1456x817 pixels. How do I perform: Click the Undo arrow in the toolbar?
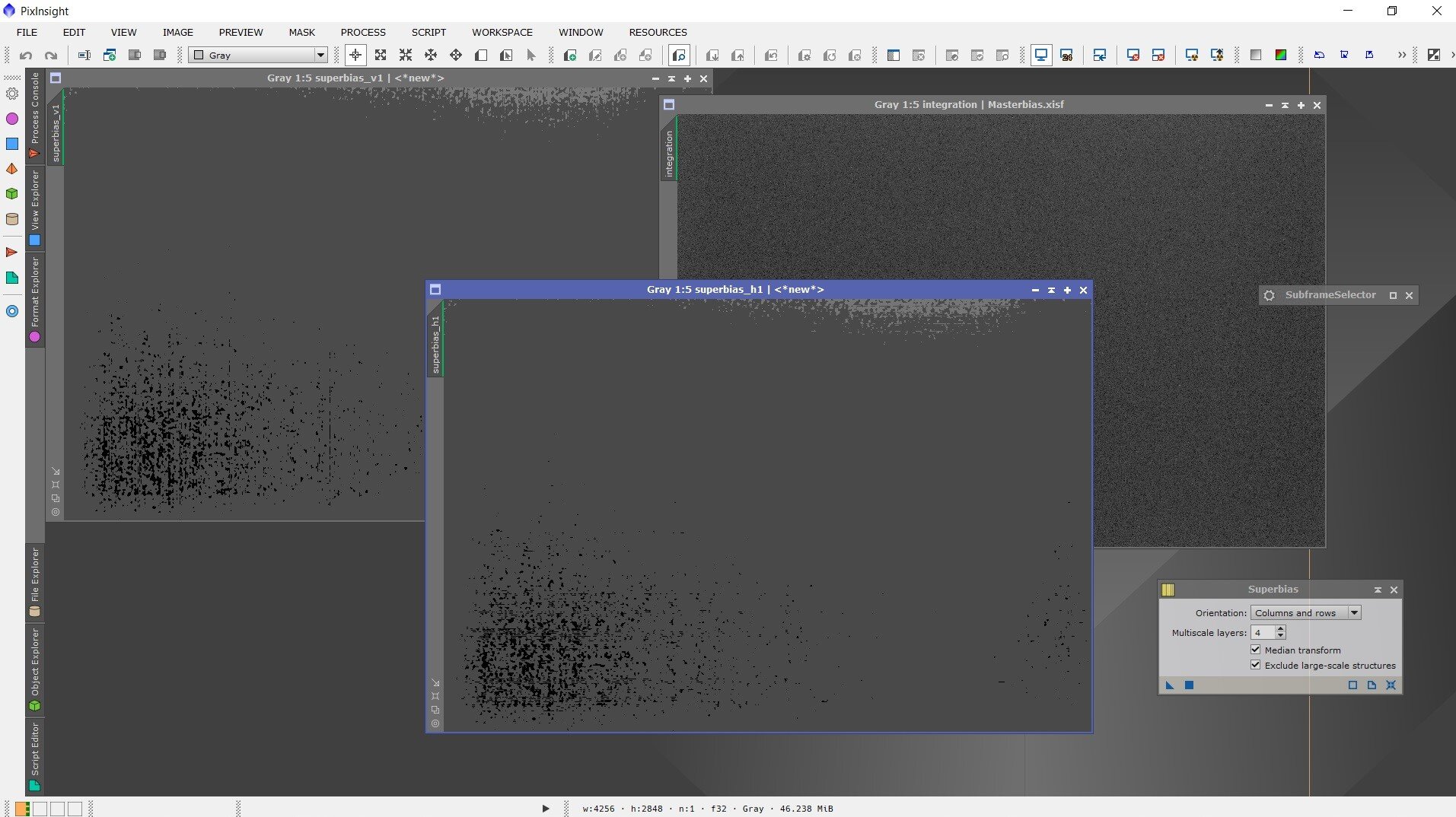26,55
